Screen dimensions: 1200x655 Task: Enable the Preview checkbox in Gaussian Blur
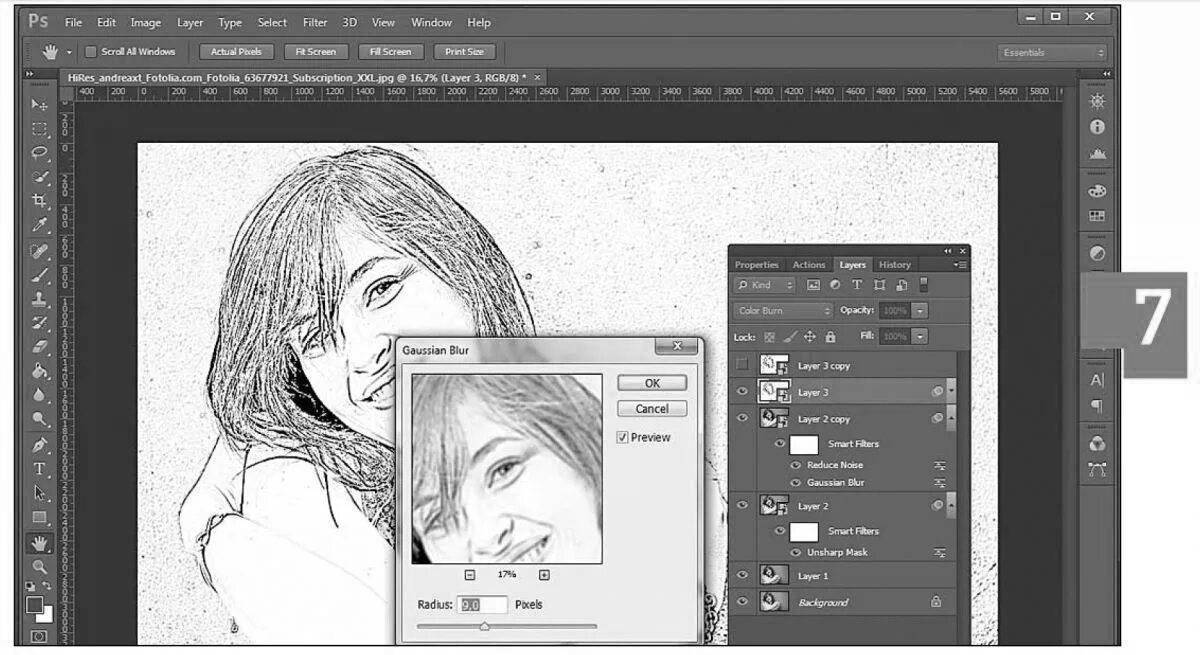point(624,437)
